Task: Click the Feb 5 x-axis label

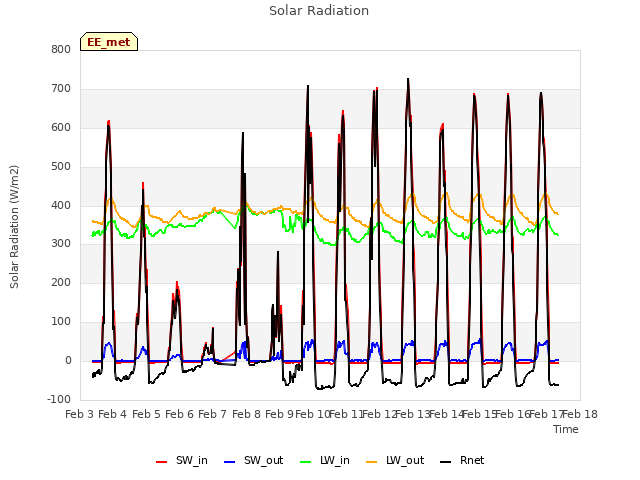Action: click(x=146, y=414)
